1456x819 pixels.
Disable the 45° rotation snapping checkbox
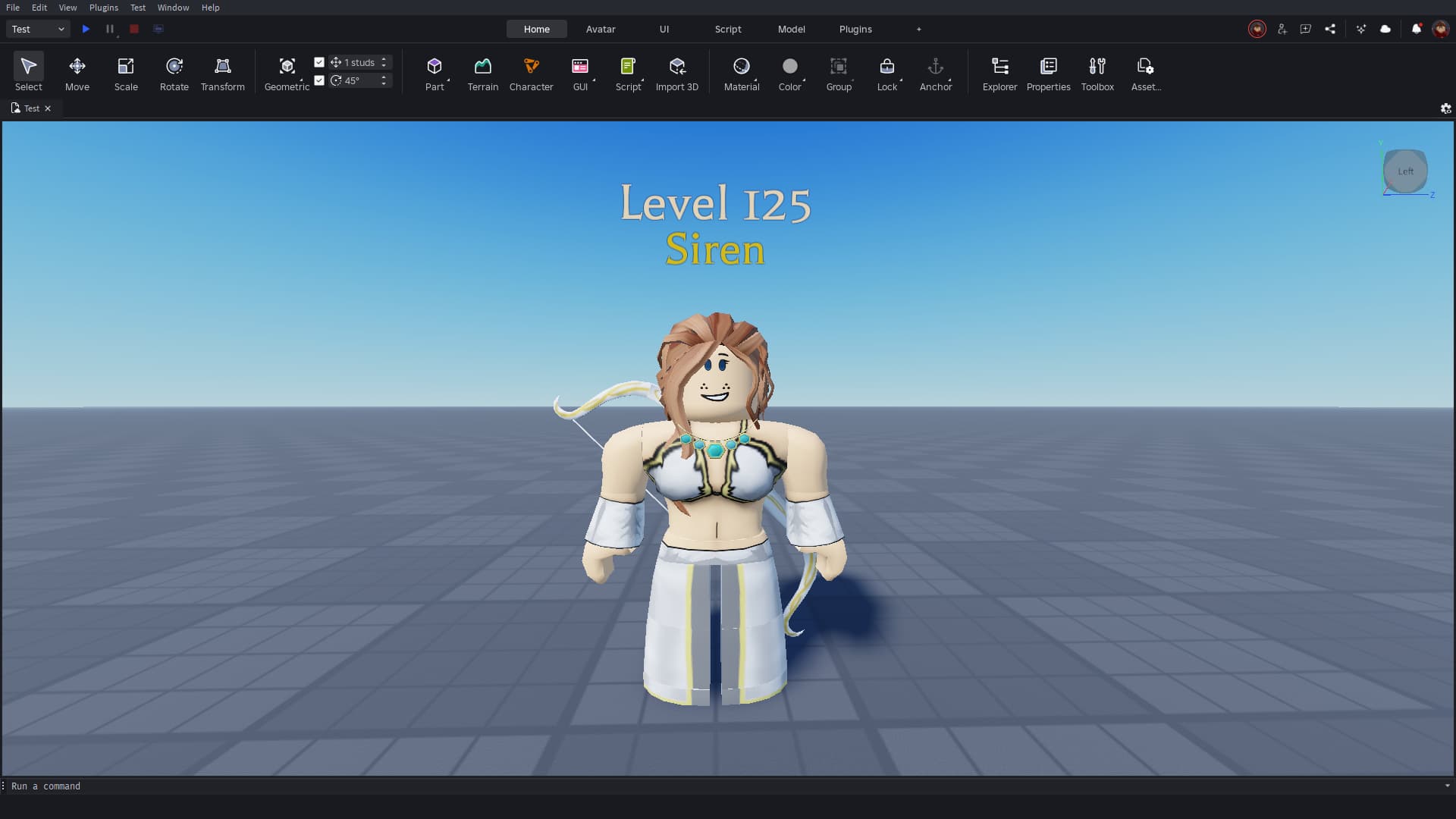coord(319,80)
